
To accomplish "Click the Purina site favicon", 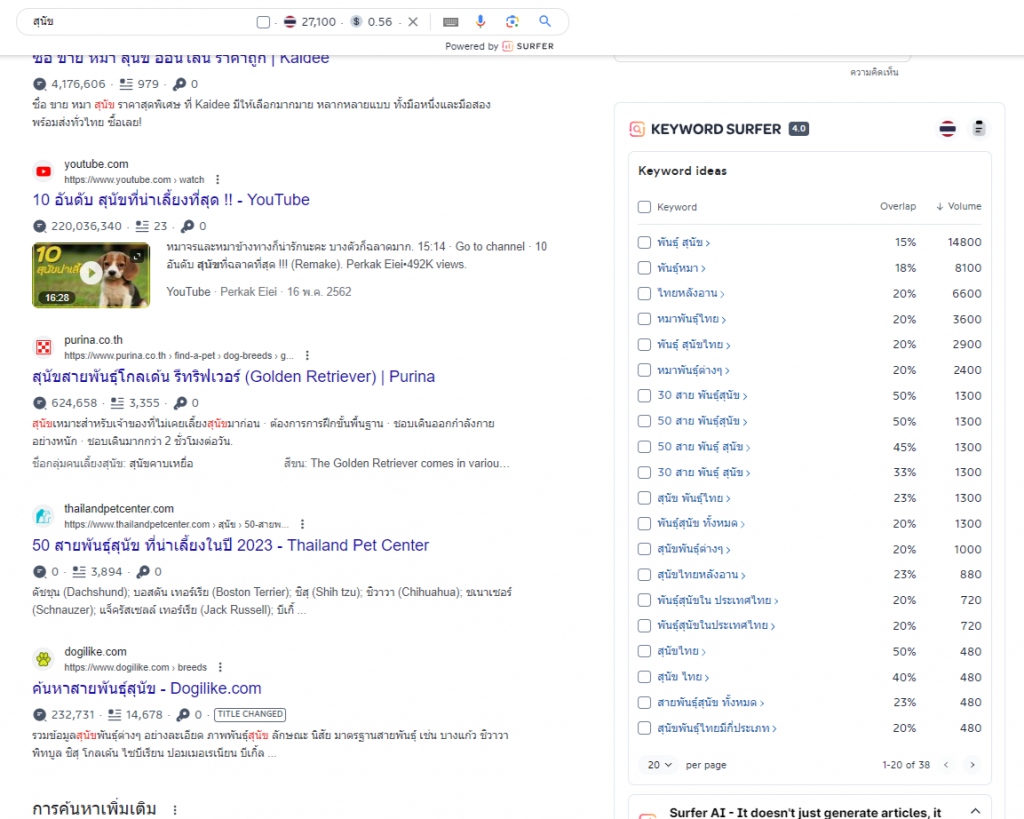I will 44,347.
